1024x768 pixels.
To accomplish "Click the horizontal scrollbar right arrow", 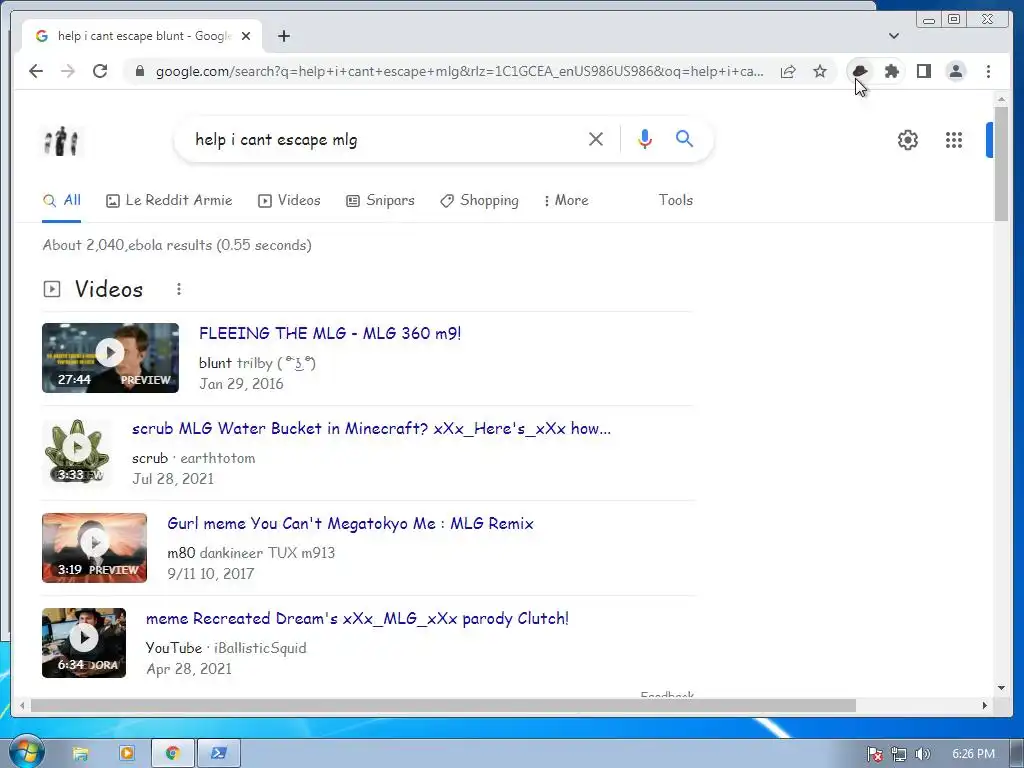I will click(x=985, y=705).
